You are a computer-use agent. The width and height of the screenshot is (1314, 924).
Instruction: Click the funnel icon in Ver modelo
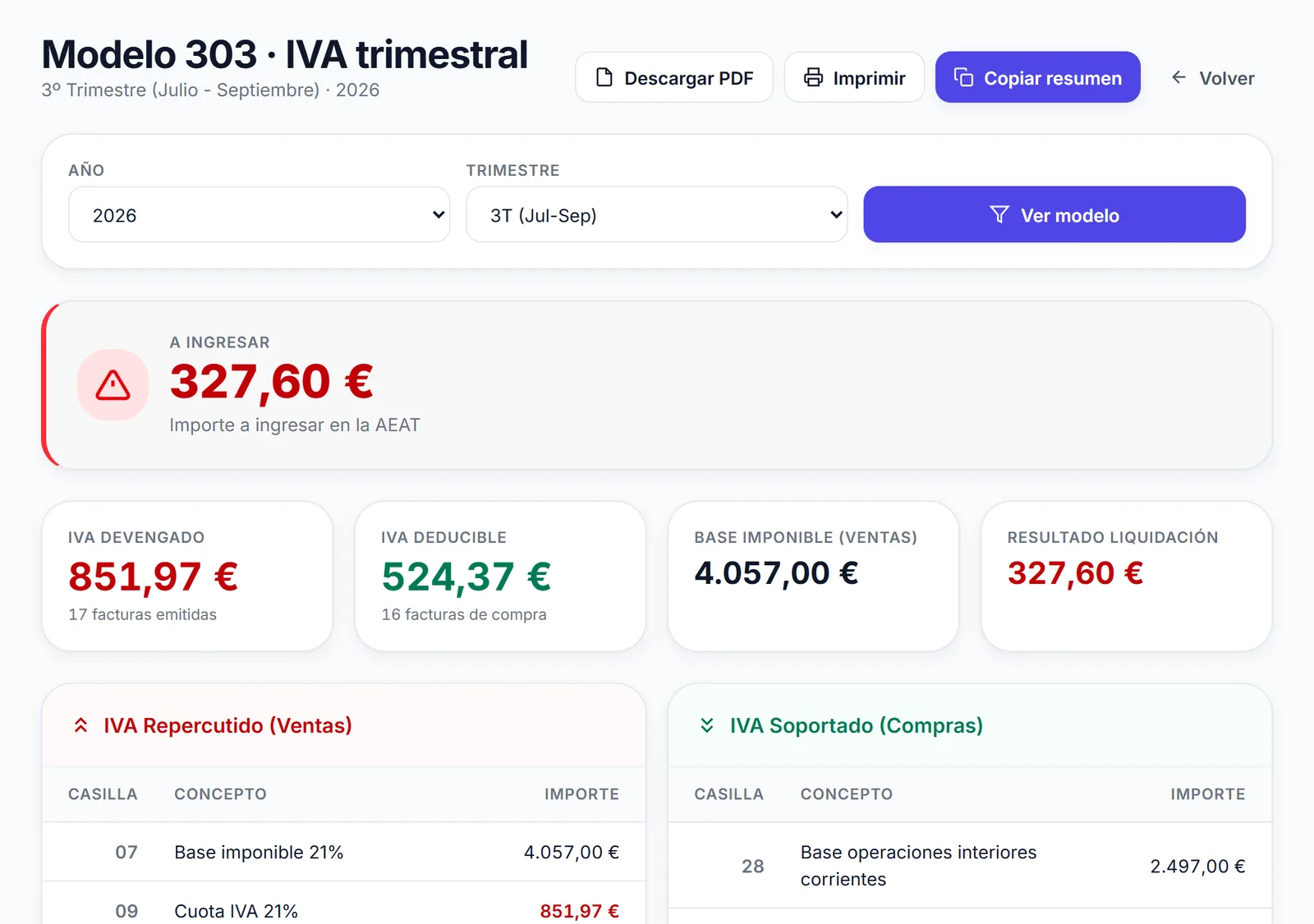pyautogui.click(x=999, y=214)
